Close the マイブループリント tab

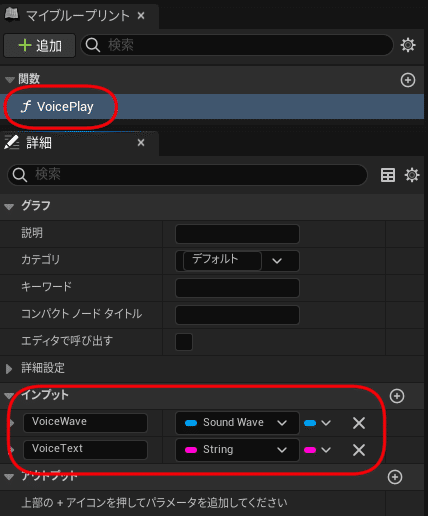pyautogui.click(x=141, y=15)
